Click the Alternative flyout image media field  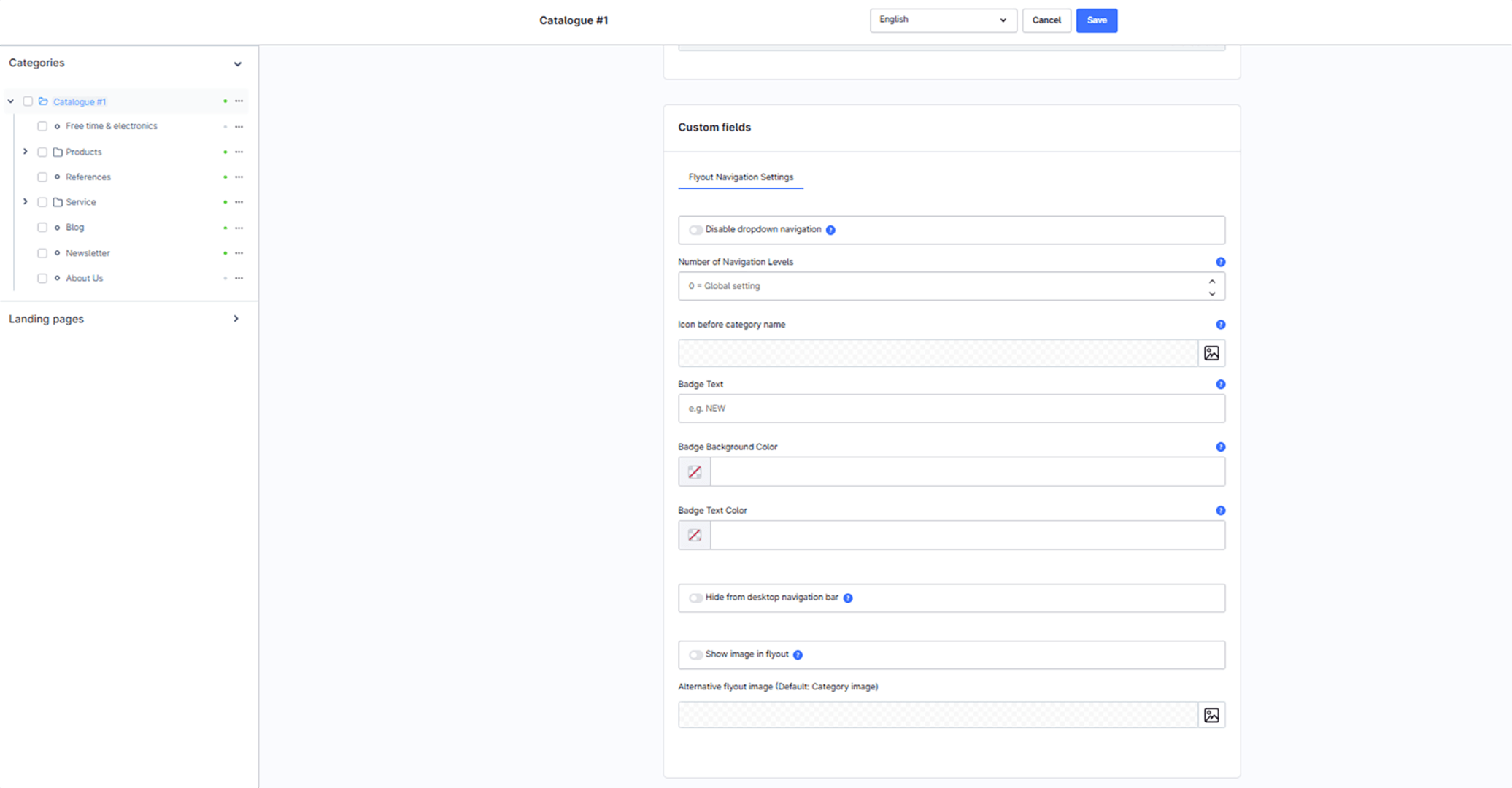(938, 715)
